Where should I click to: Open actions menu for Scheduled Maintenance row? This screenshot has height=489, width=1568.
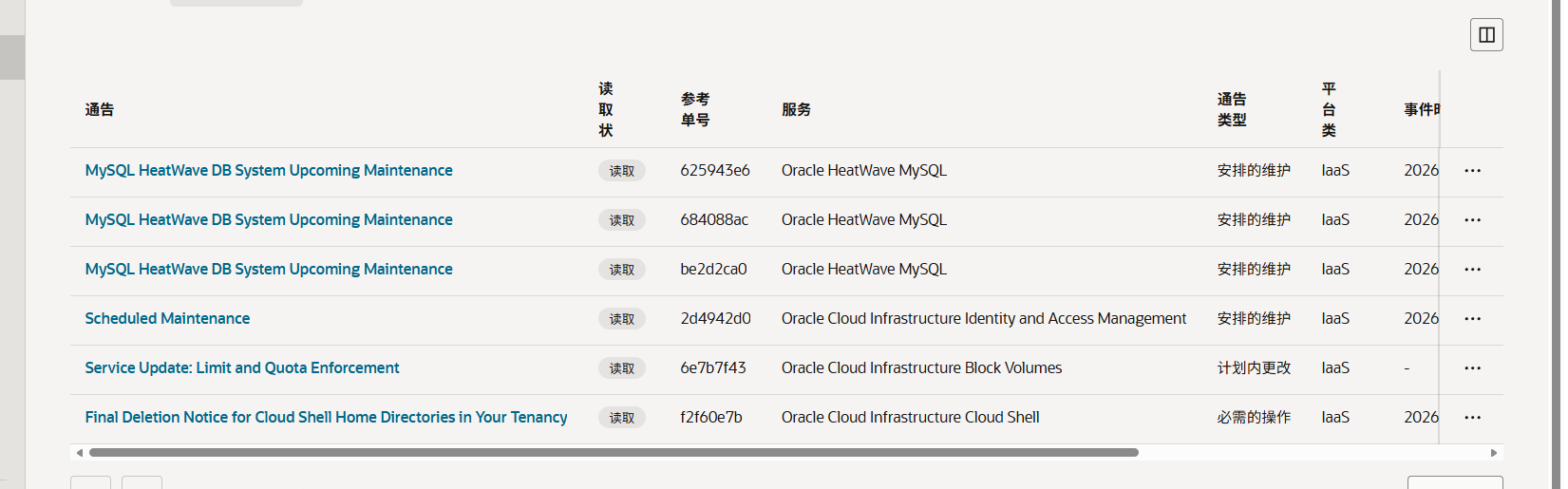tap(1472, 319)
